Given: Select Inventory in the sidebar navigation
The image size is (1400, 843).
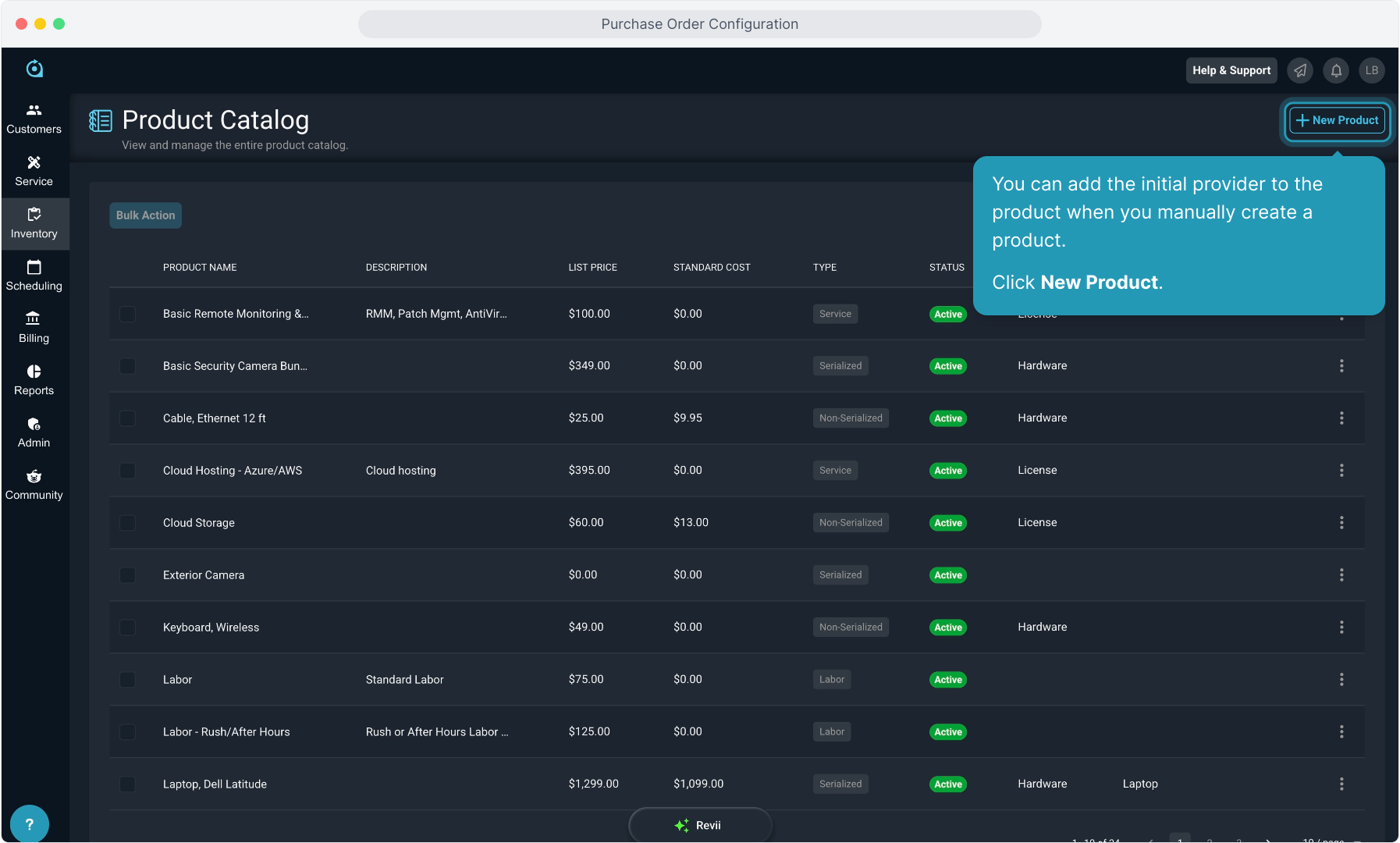Looking at the screenshot, I should click(x=34, y=223).
